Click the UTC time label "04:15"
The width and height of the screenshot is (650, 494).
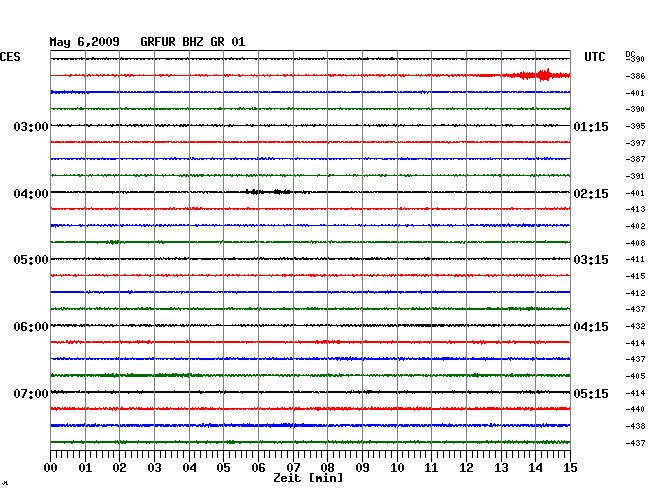591,327
